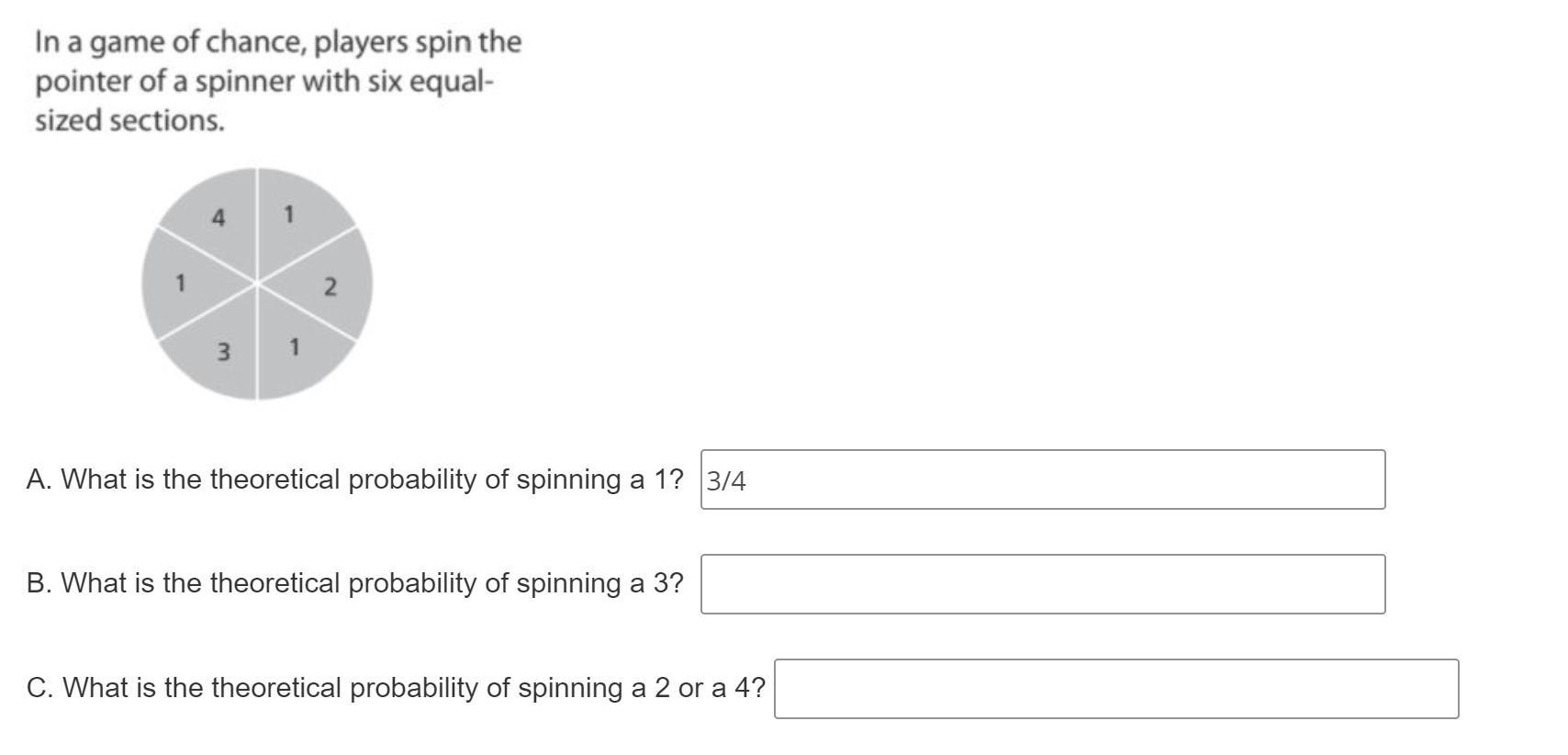Image resolution: width=1568 pixels, height=755 pixels.
Task: Click the 'A.' question label
Action: pyautogui.click(x=39, y=479)
